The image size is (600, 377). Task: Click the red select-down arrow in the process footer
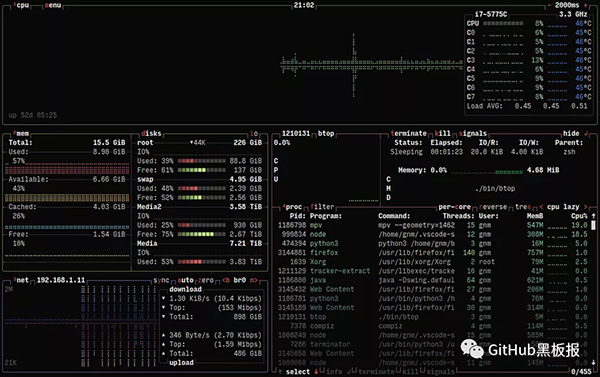tap(316, 372)
